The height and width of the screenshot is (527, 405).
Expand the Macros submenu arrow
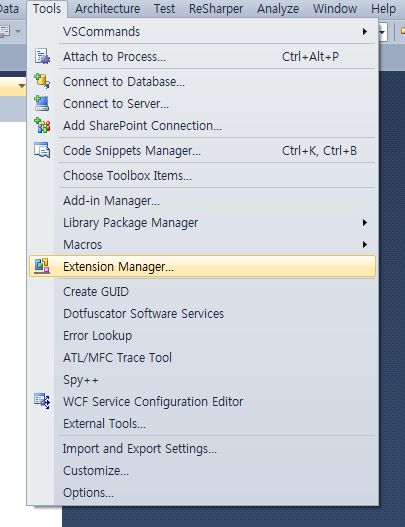click(365, 244)
